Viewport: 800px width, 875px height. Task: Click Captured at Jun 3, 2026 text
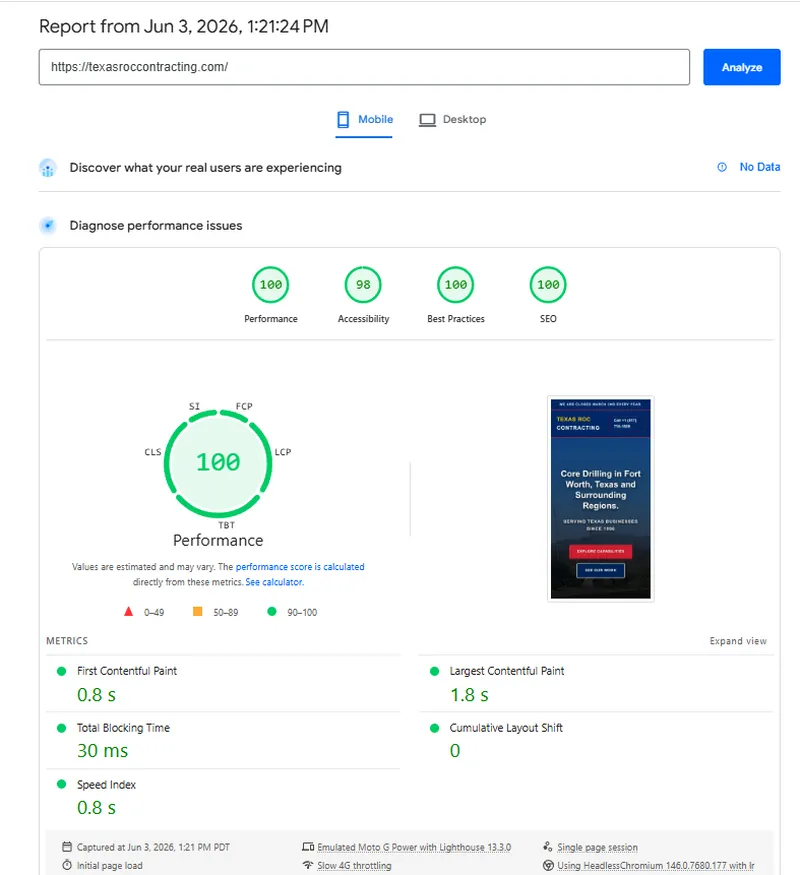153,847
